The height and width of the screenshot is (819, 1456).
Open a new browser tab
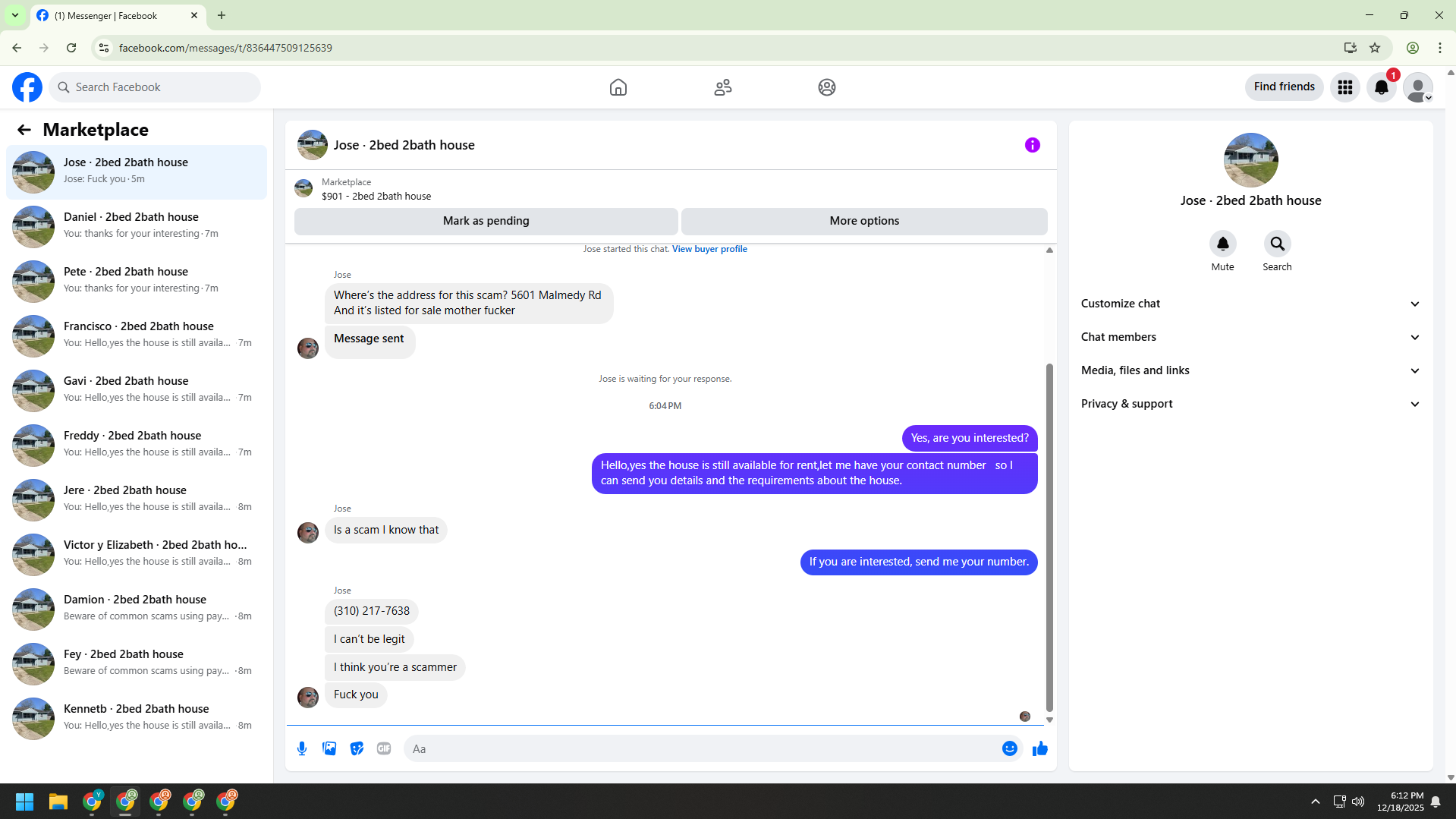(222, 15)
